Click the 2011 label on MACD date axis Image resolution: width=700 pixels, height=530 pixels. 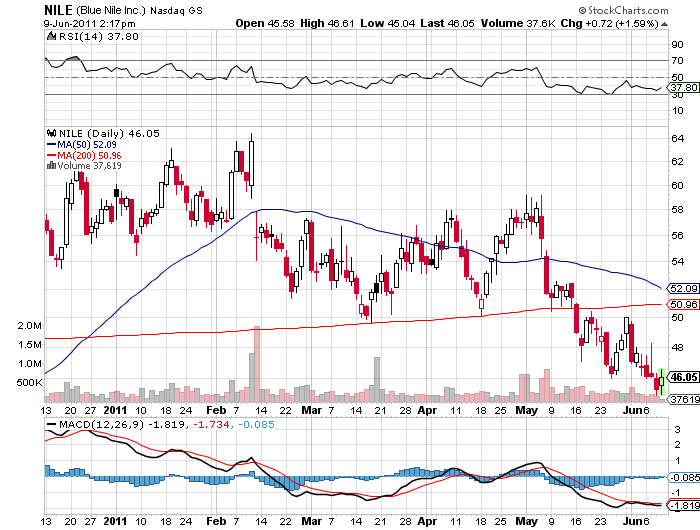(x=115, y=521)
